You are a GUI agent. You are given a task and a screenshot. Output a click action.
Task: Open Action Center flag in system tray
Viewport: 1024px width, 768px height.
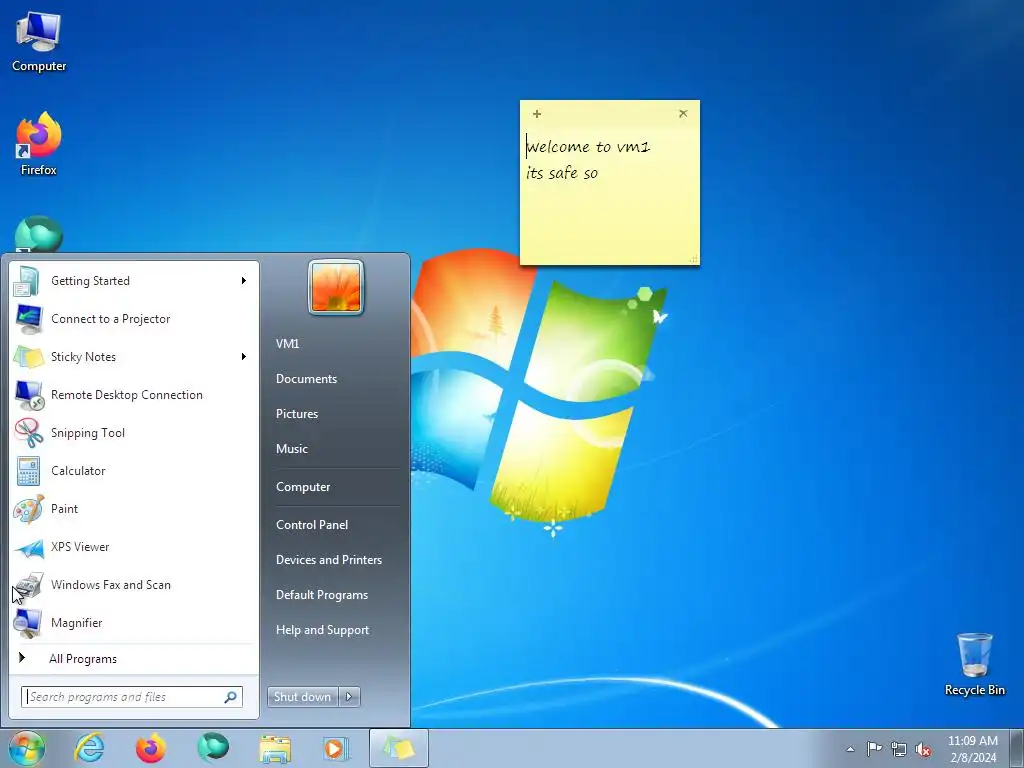[x=874, y=748]
